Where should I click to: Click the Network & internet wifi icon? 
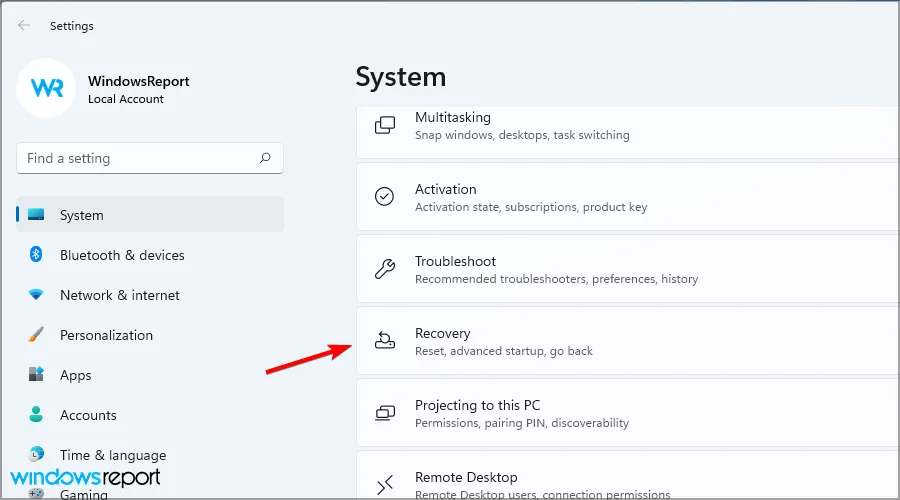point(36,295)
